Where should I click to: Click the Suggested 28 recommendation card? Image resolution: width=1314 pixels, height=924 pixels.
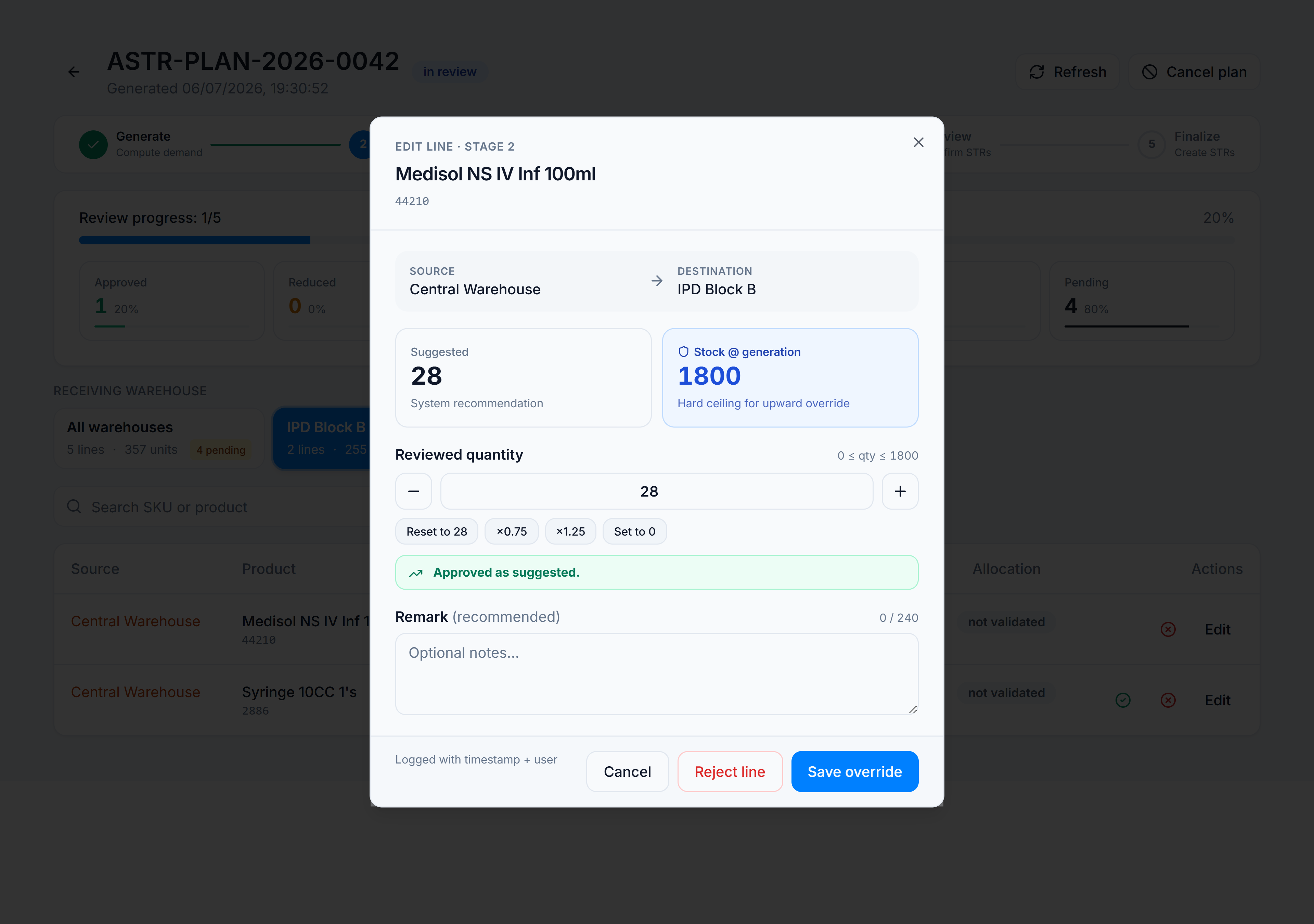click(523, 377)
